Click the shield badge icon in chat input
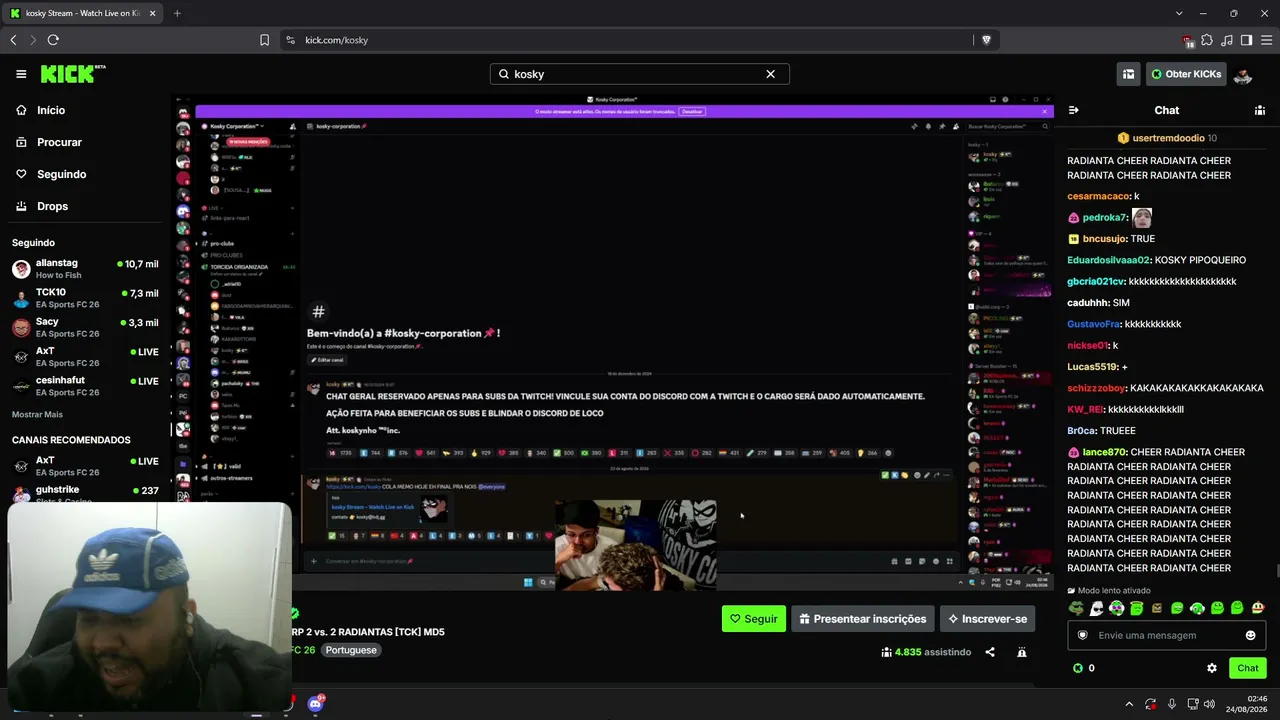This screenshot has width=1280, height=720. tap(1082, 635)
